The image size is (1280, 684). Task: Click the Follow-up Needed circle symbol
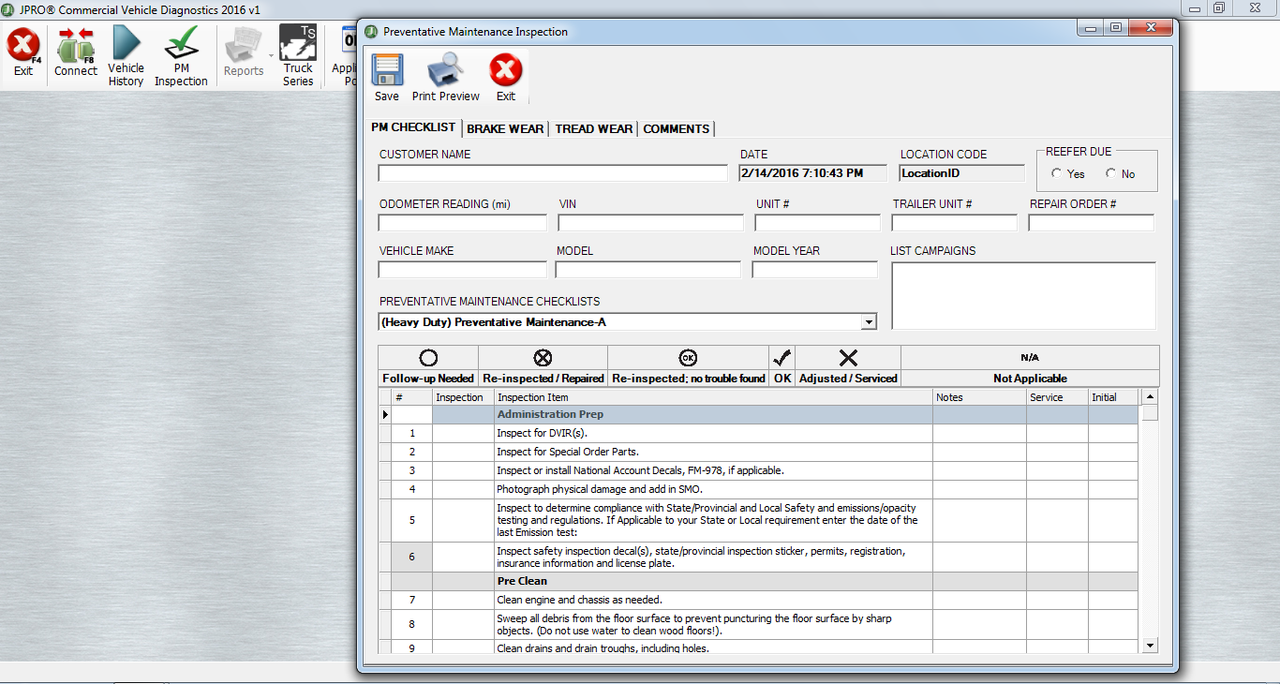[x=428, y=358]
